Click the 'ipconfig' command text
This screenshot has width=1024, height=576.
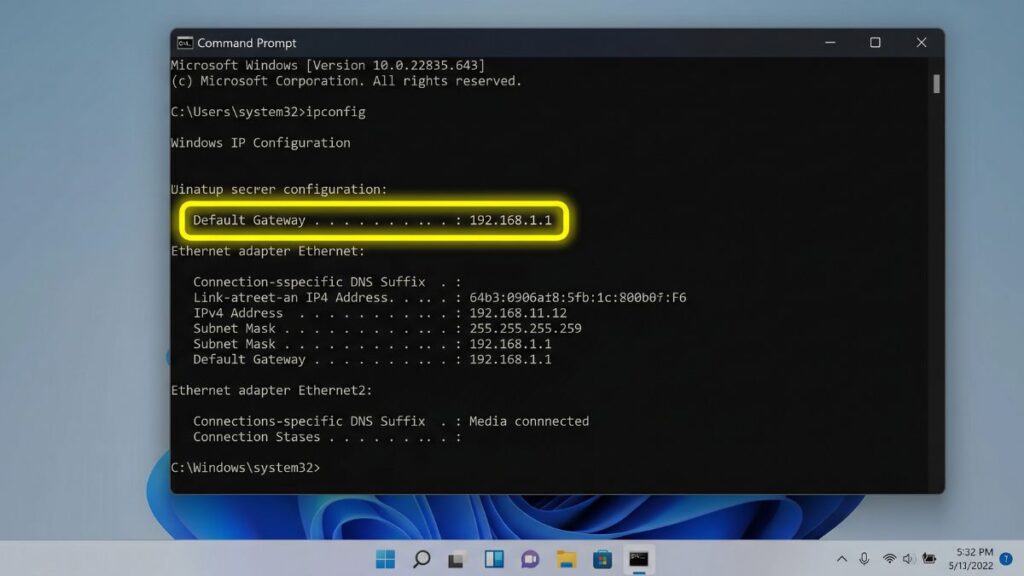click(x=336, y=112)
